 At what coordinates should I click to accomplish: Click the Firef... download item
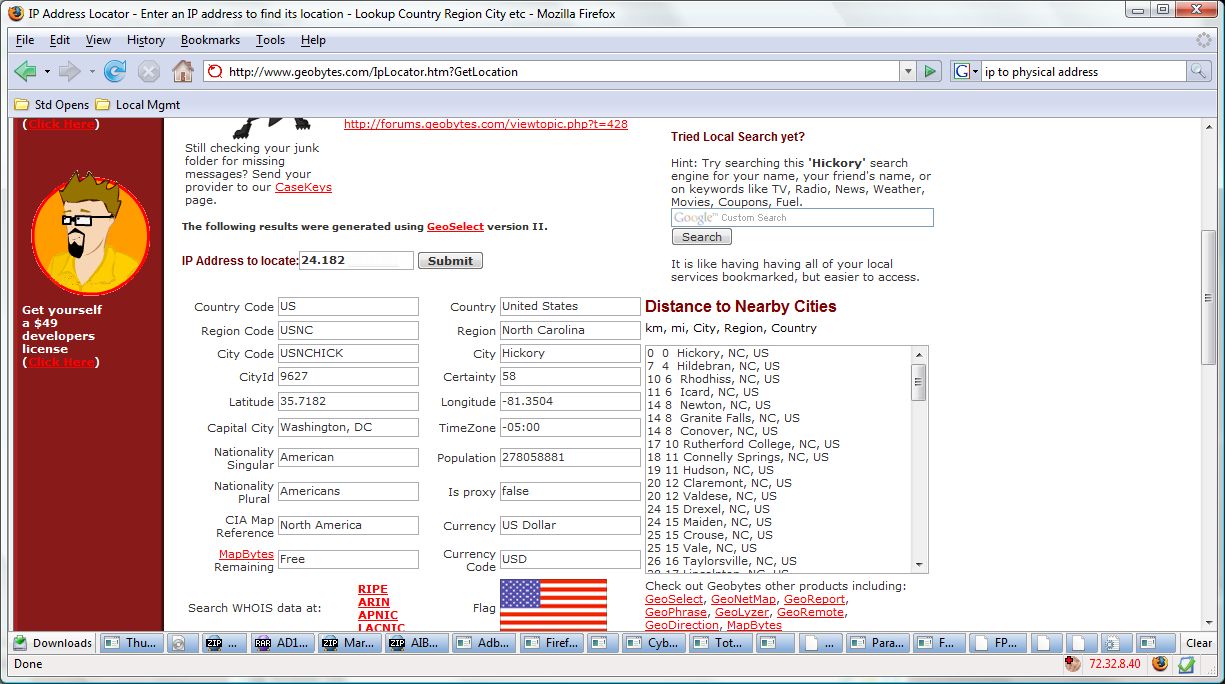coord(551,643)
